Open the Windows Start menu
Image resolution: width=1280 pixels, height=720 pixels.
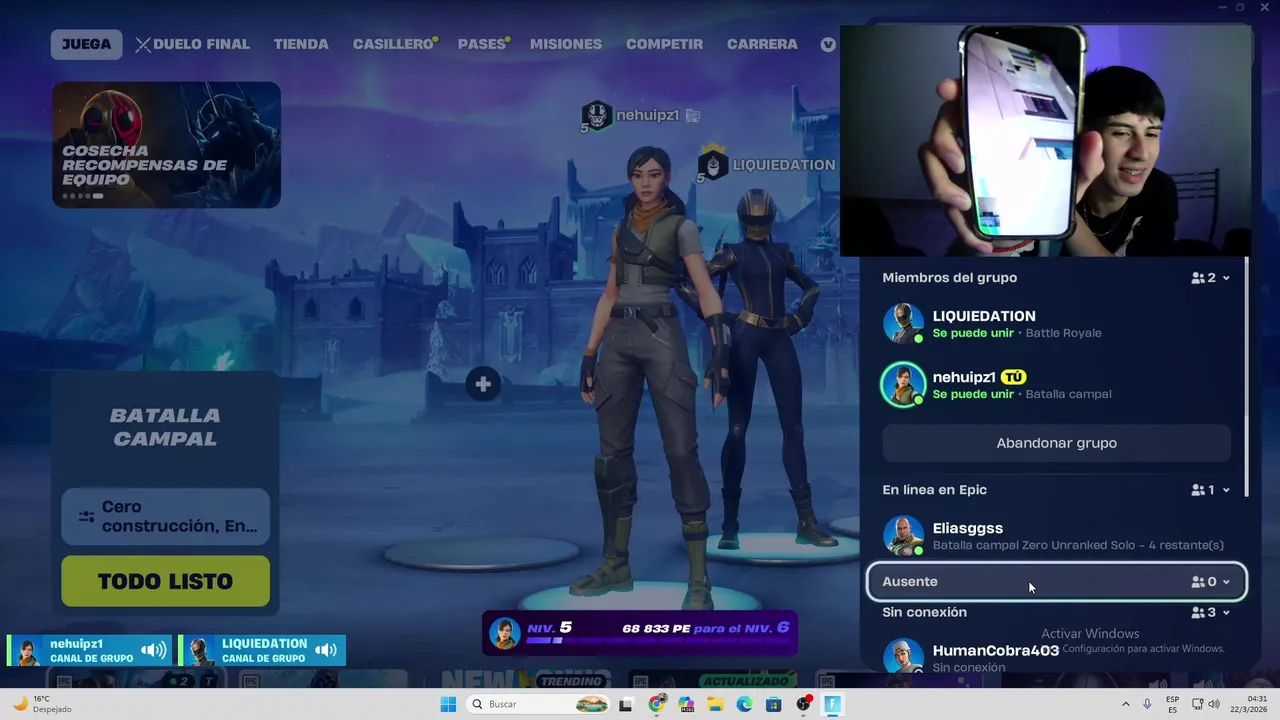(448, 704)
